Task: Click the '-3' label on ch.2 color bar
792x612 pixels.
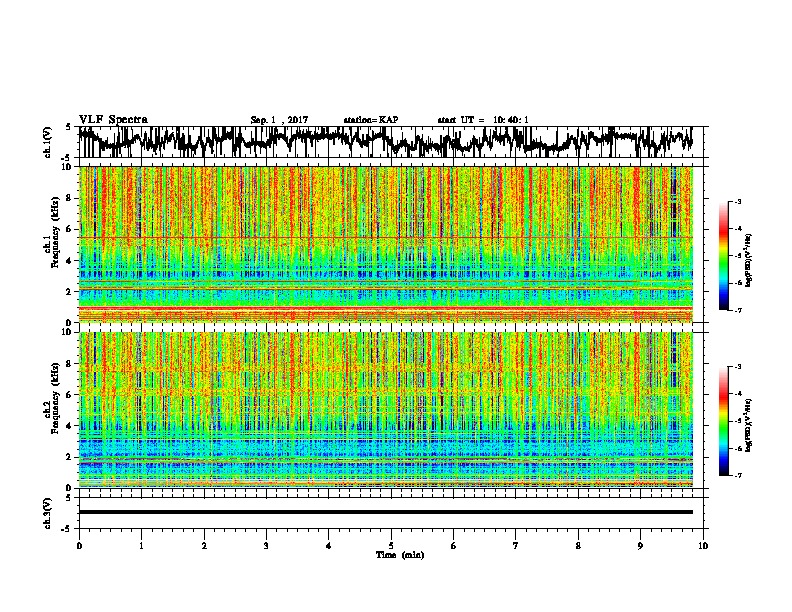Action: click(737, 367)
